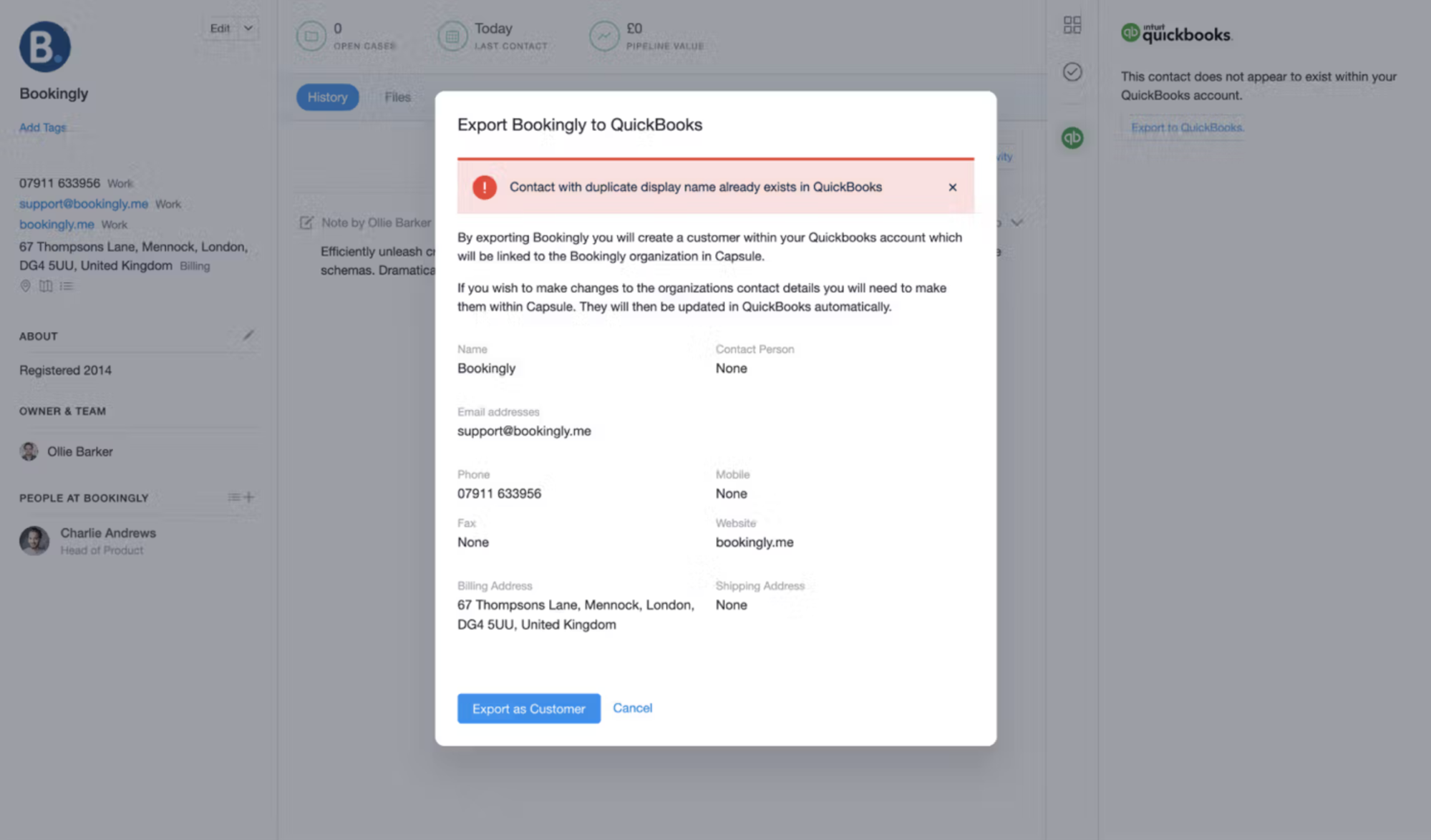The image size is (1431, 840).
Task: Click the red error exclamation icon
Action: point(485,187)
